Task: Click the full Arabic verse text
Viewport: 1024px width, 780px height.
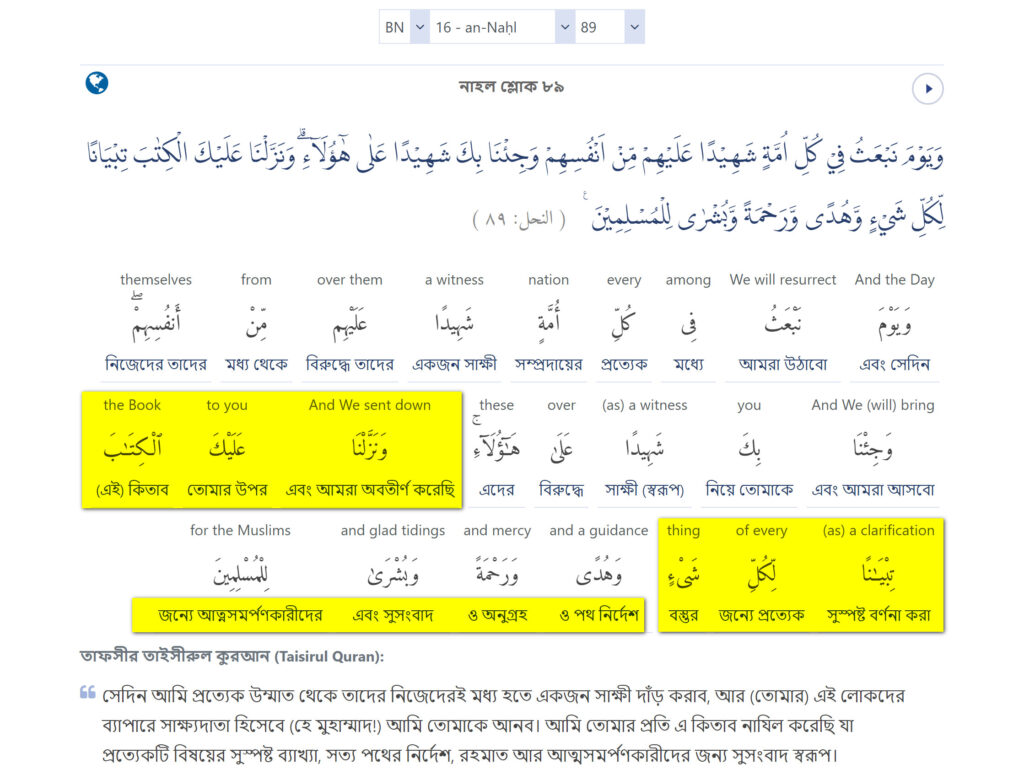Action: pos(512,184)
